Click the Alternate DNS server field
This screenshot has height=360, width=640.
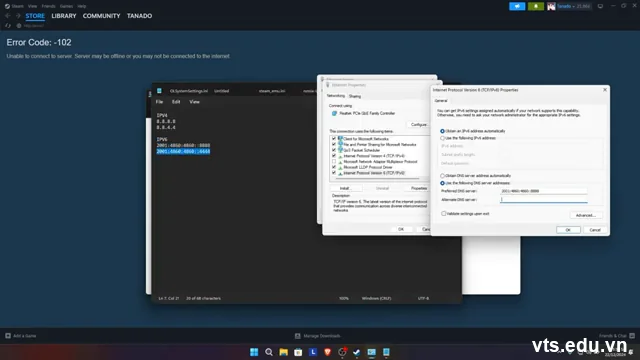coord(544,200)
